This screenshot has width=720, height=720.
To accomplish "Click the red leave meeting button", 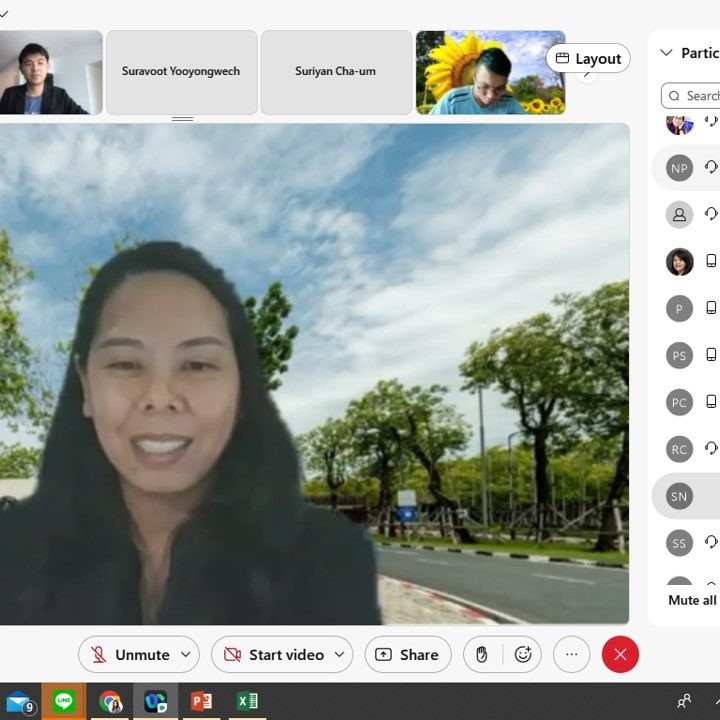I will [620, 654].
